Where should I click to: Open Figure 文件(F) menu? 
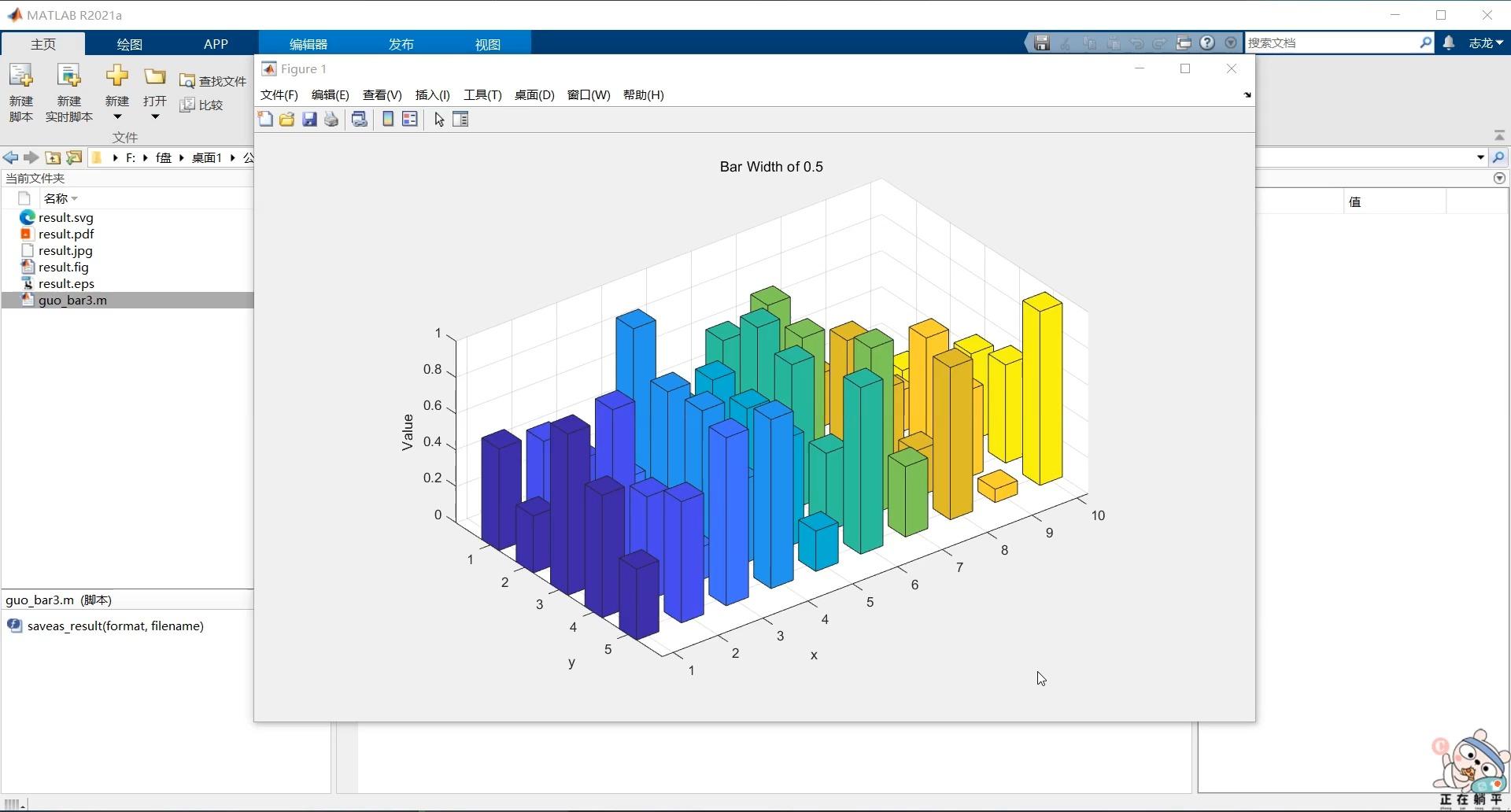point(279,94)
